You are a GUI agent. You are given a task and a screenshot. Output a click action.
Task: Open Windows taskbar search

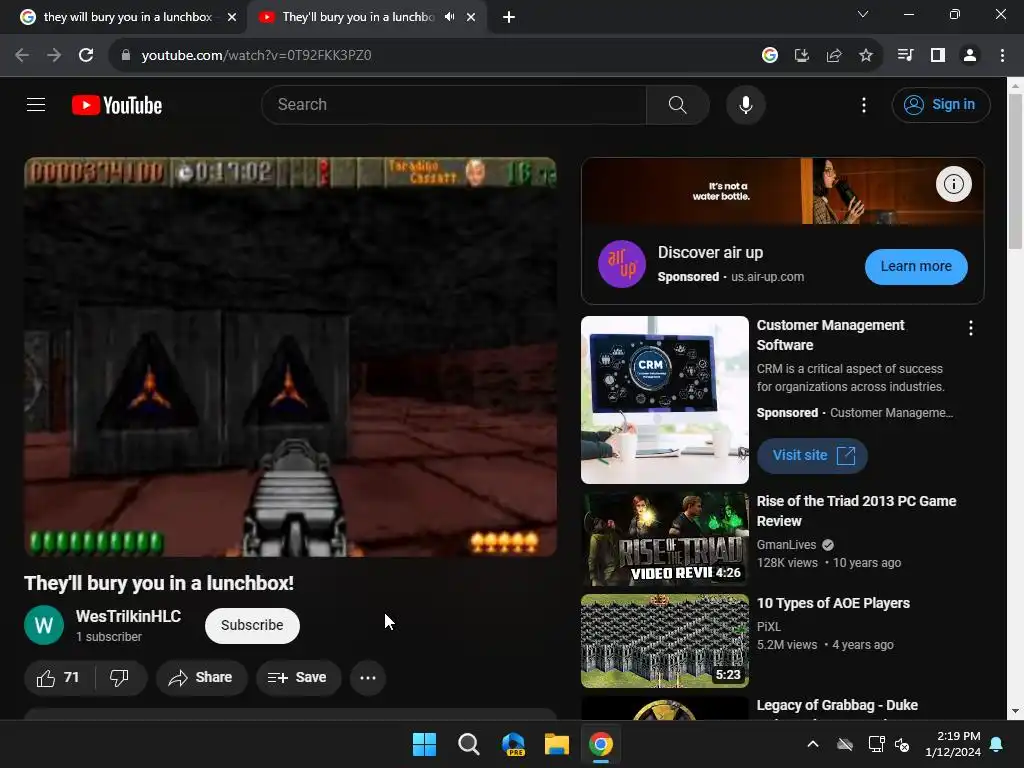[468, 744]
